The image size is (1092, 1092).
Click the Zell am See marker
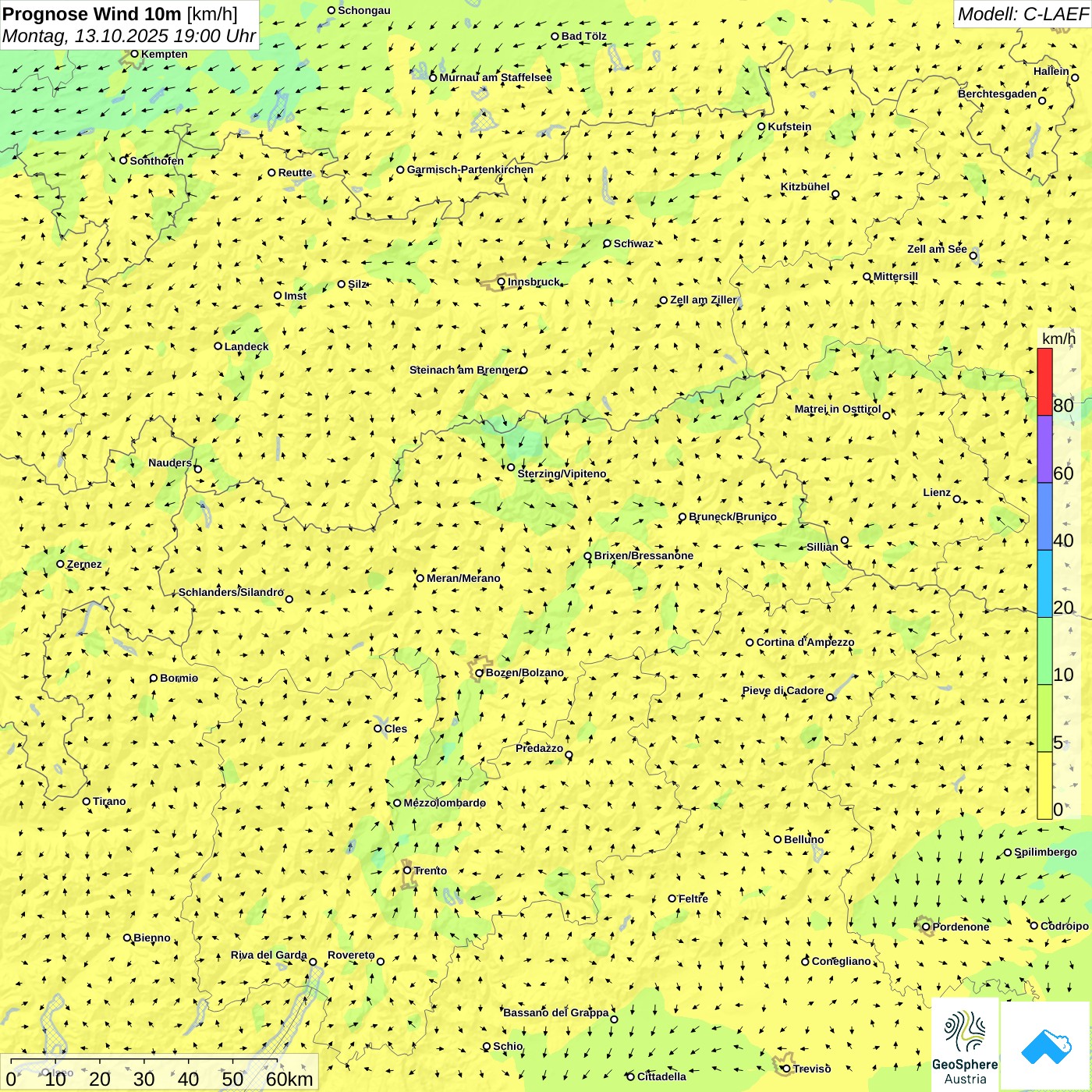tap(973, 255)
